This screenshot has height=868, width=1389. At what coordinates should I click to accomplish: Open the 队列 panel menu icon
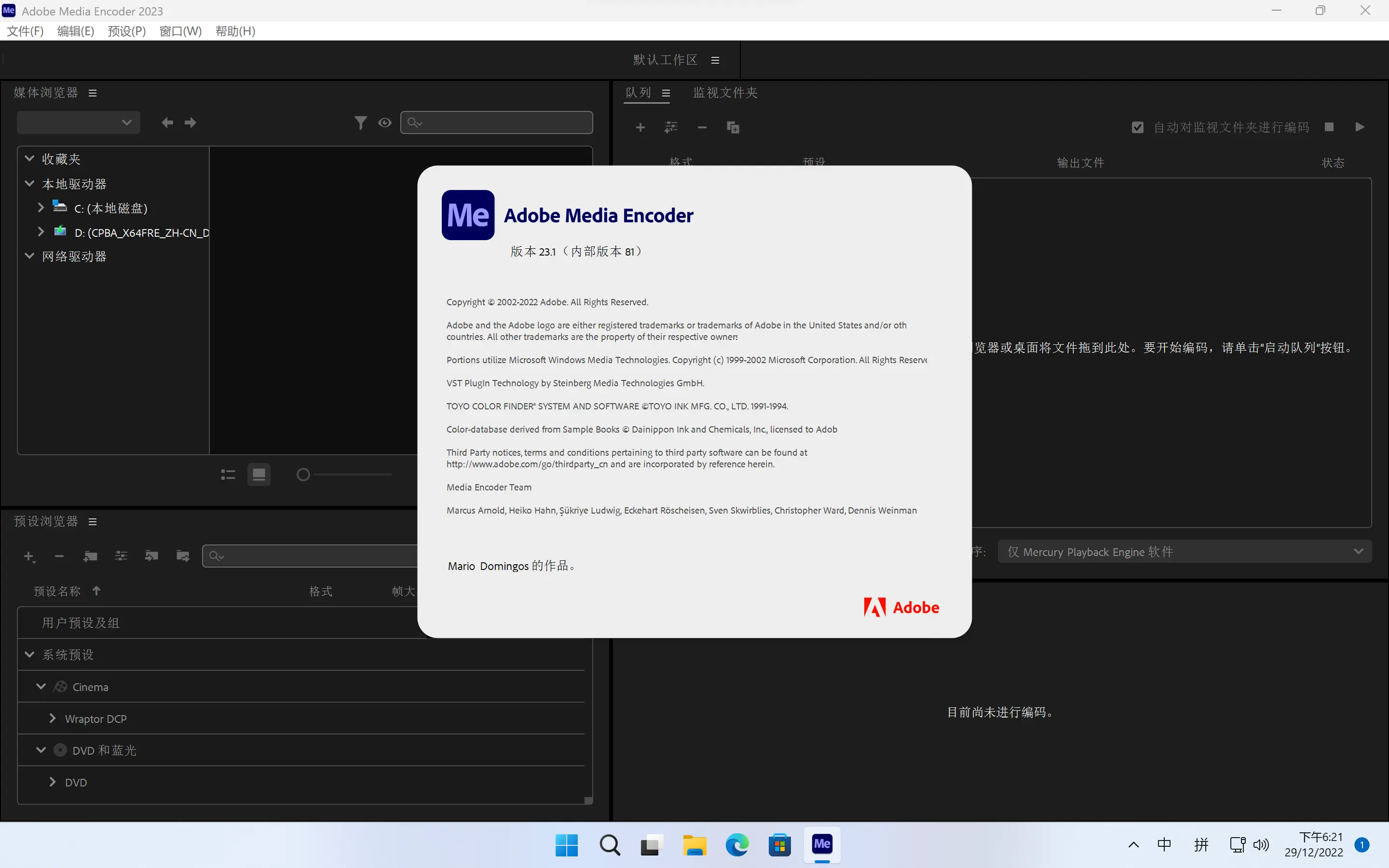pyautogui.click(x=666, y=93)
